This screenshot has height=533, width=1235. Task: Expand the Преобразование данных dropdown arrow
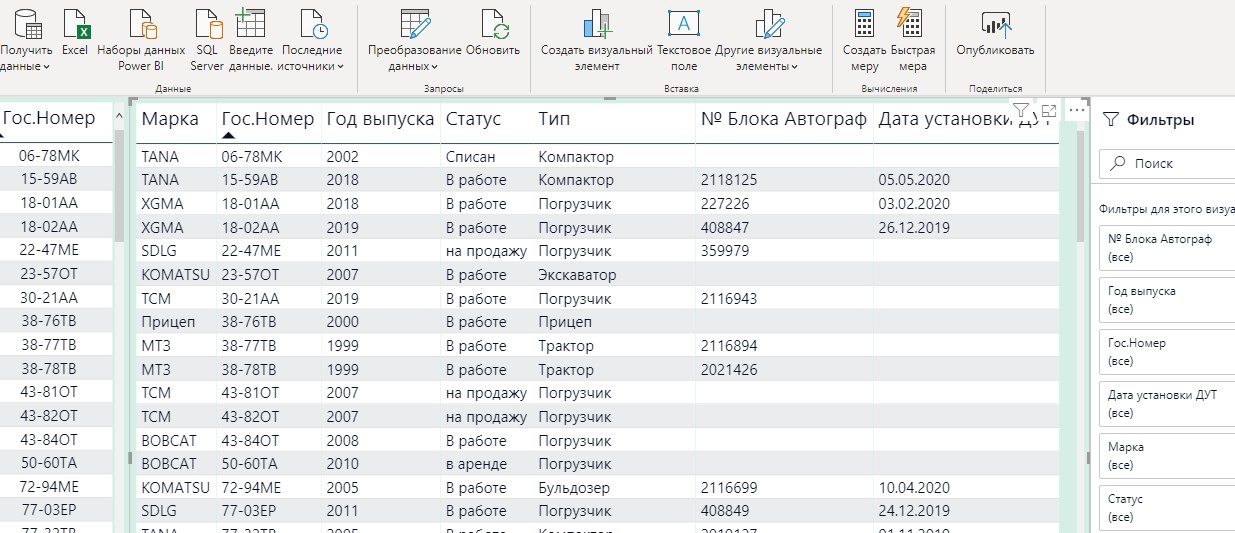pyautogui.click(x=435, y=67)
